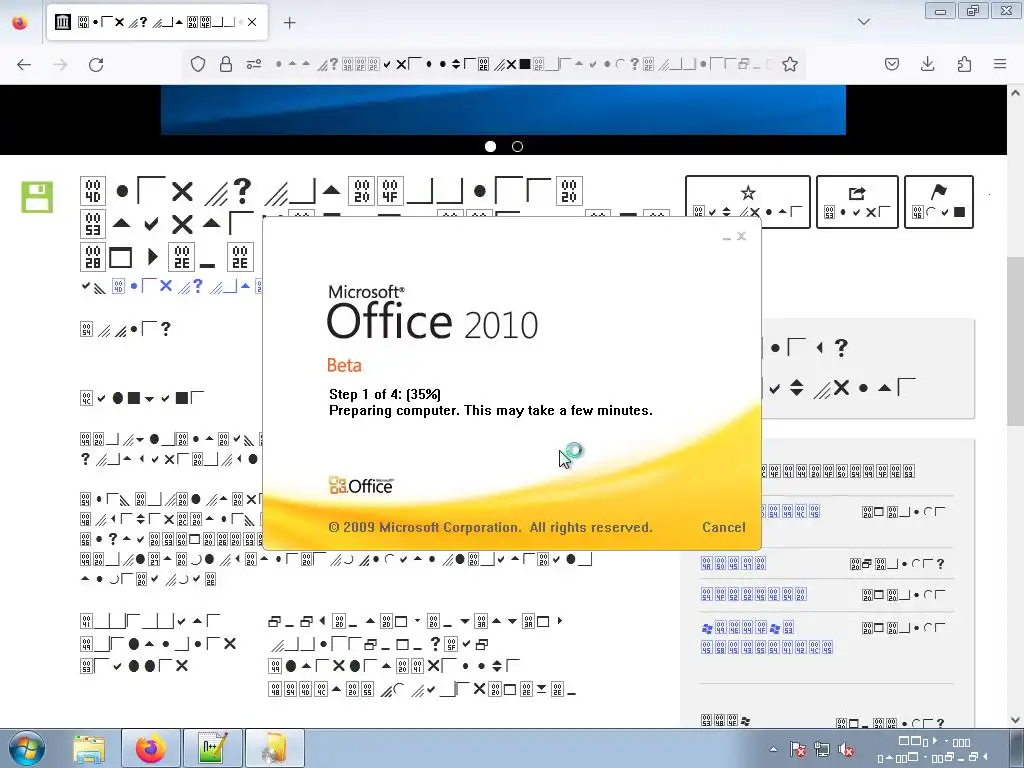The height and width of the screenshot is (768, 1024).
Task: Click Cancel in the Office 2010 setup dialog
Action: (724, 527)
